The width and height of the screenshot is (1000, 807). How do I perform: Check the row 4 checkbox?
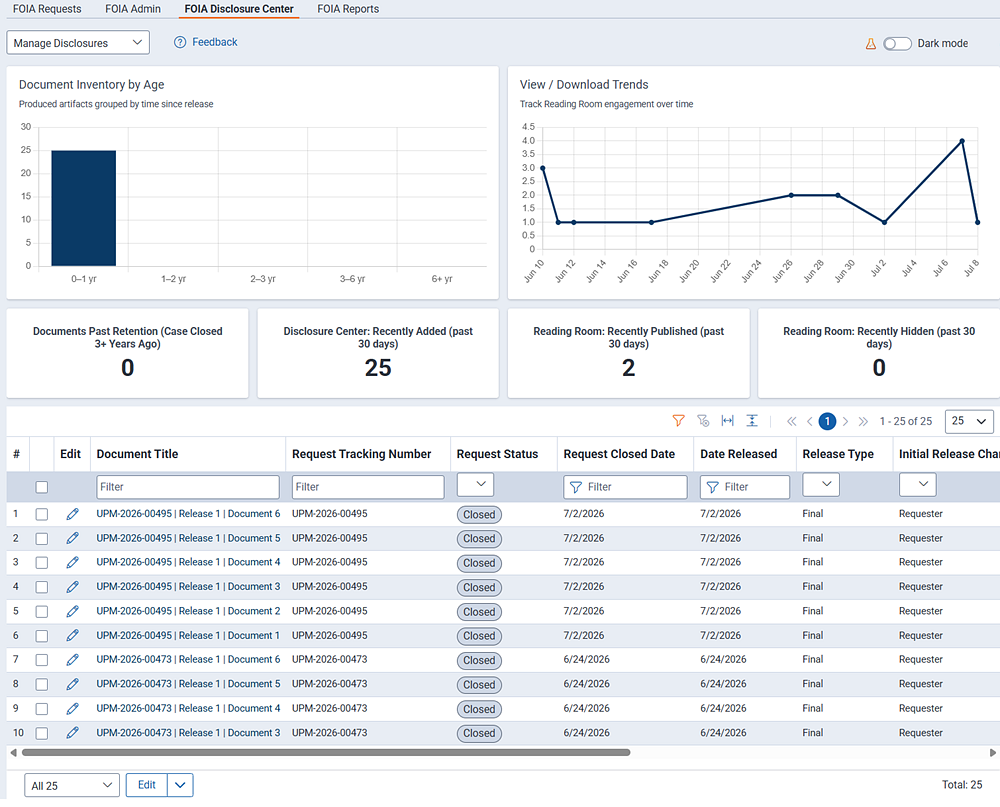click(41, 587)
